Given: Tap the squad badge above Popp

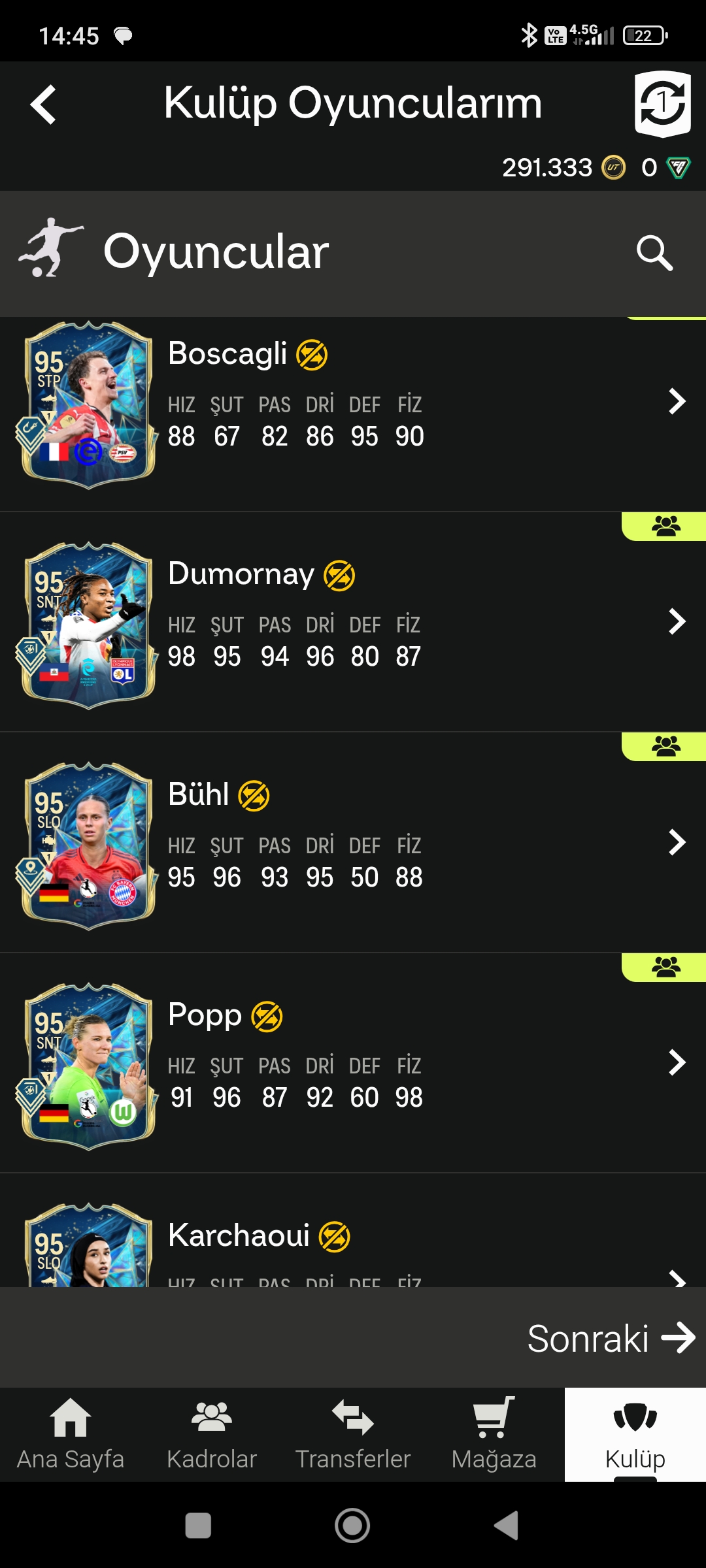Looking at the screenshot, I should (664, 967).
